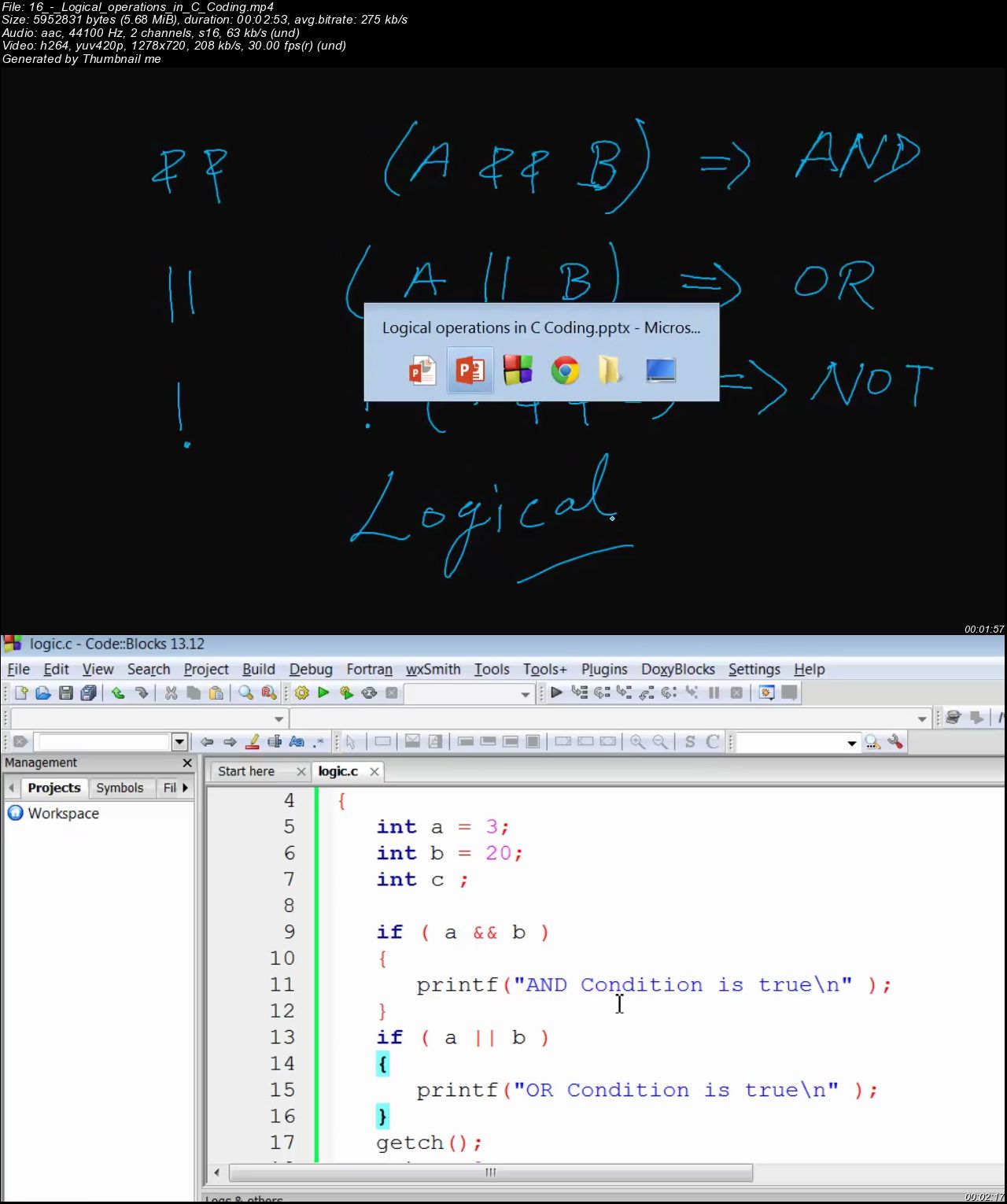Toggle comments C icon
The image size is (1007, 1204).
(x=713, y=742)
